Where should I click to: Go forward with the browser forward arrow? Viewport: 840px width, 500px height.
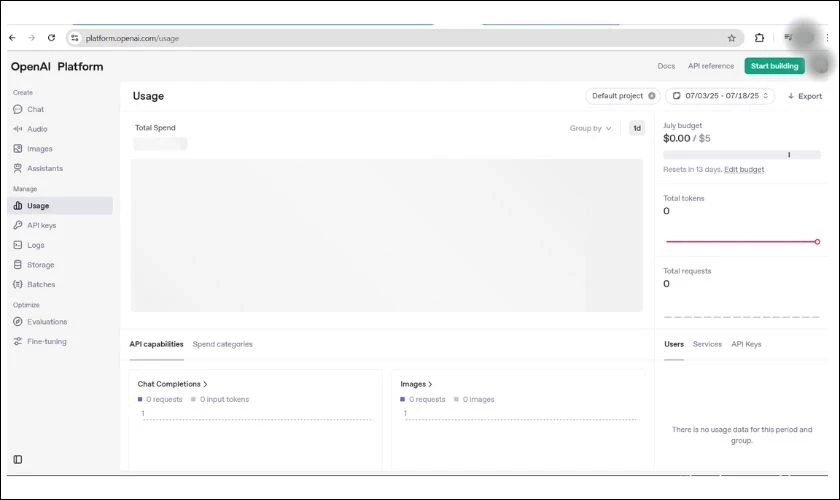click(x=32, y=38)
